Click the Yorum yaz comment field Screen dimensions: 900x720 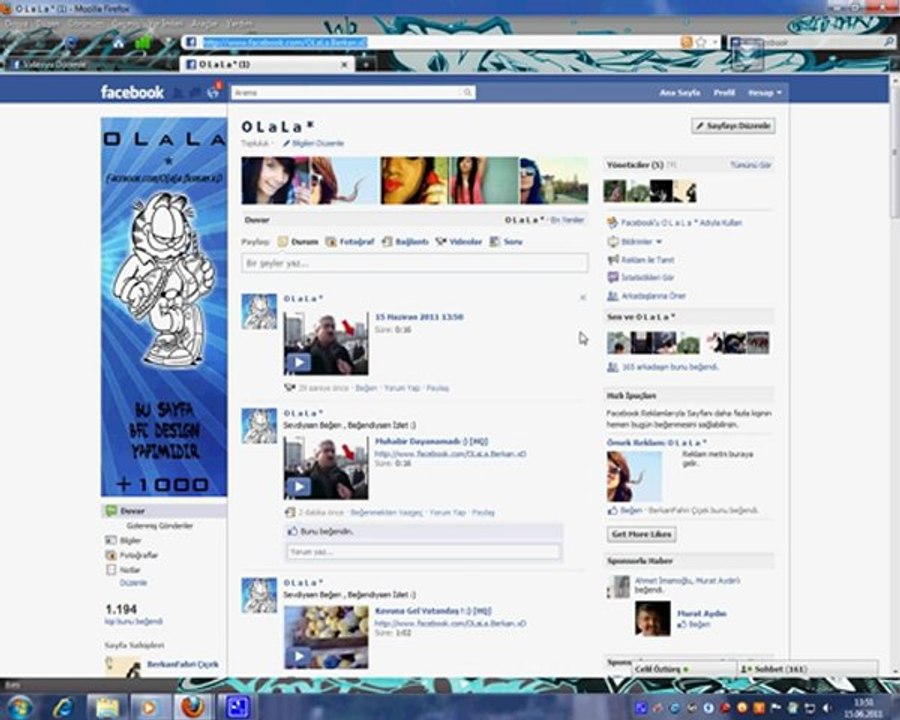(x=423, y=552)
